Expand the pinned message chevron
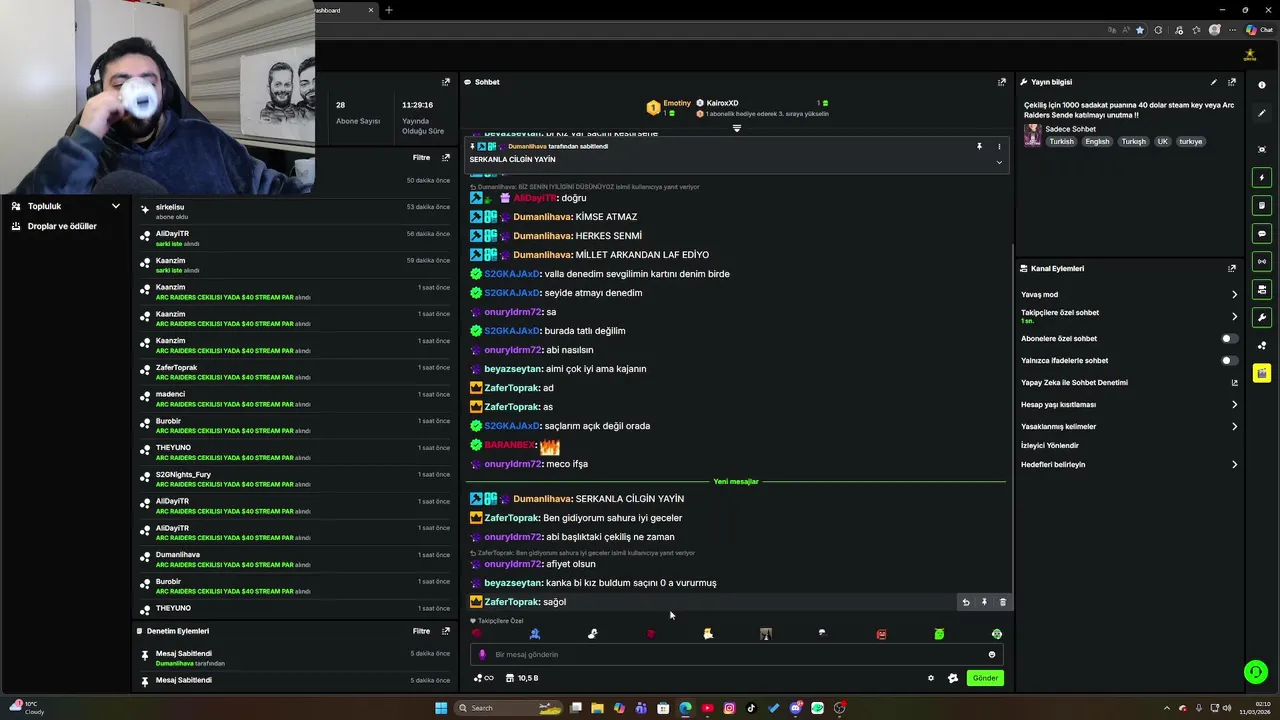This screenshot has width=1280, height=720. (999, 162)
